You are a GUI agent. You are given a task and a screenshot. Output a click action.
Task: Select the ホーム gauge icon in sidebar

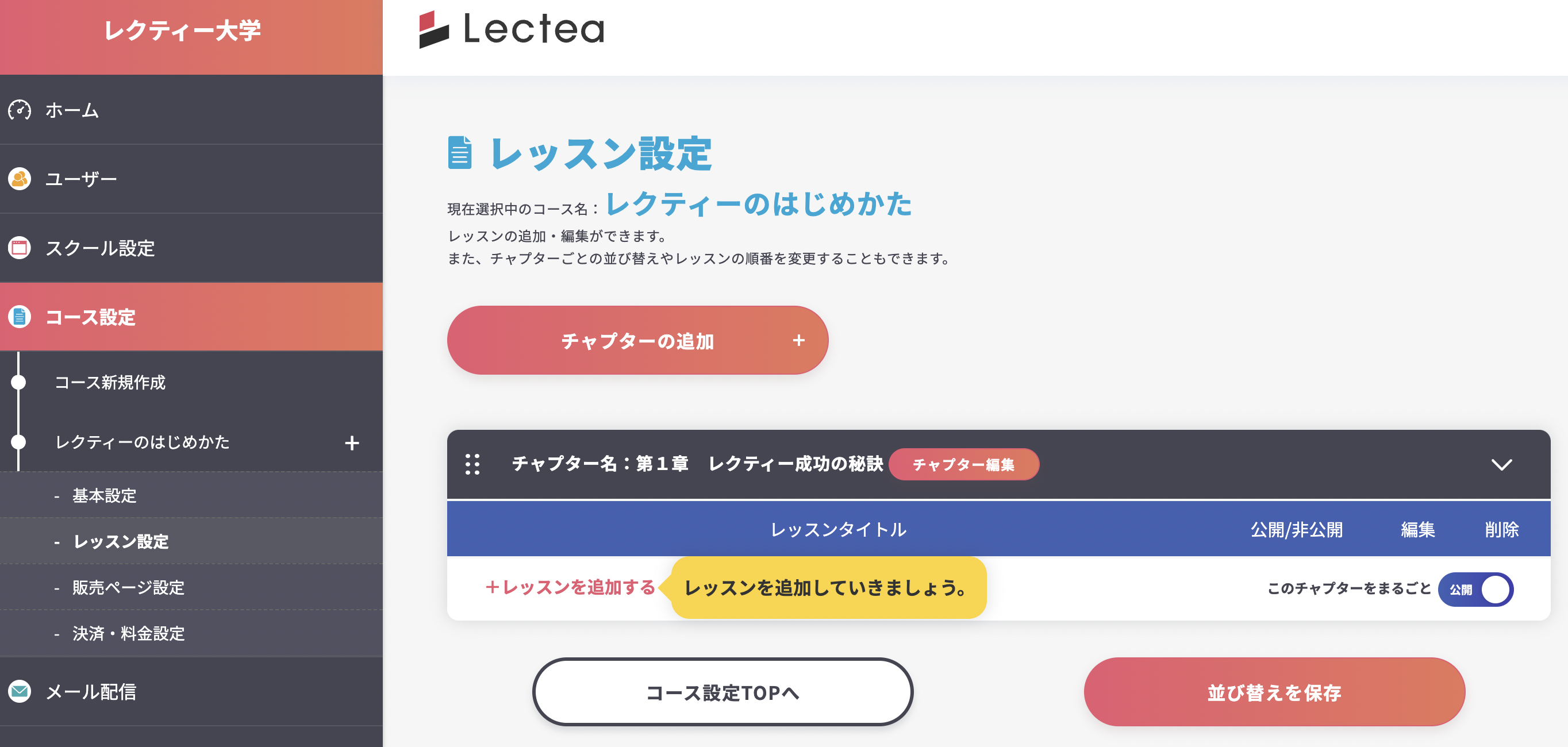click(20, 111)
